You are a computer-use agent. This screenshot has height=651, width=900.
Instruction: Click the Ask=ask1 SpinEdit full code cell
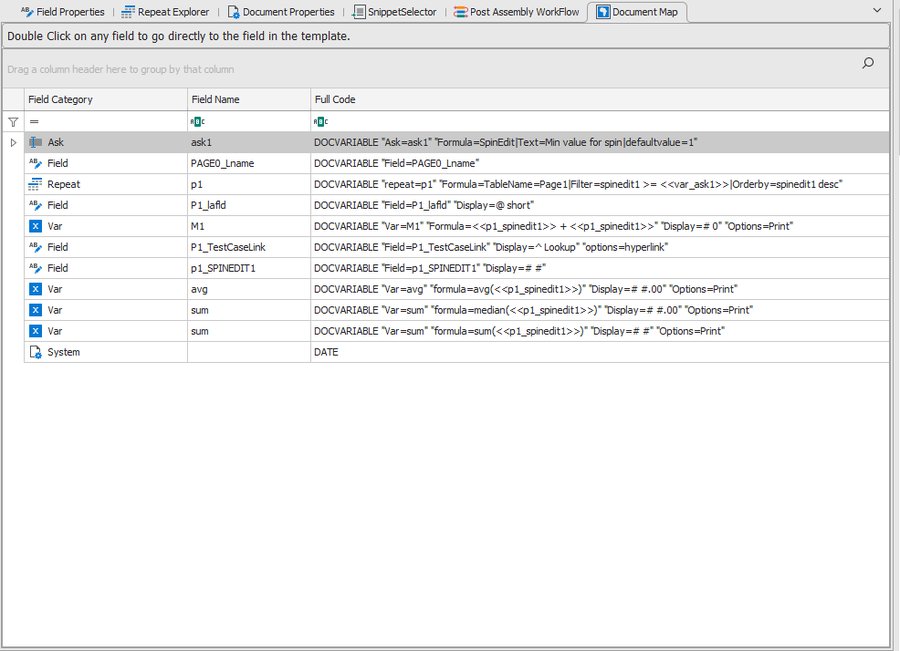tap(600, 142)
